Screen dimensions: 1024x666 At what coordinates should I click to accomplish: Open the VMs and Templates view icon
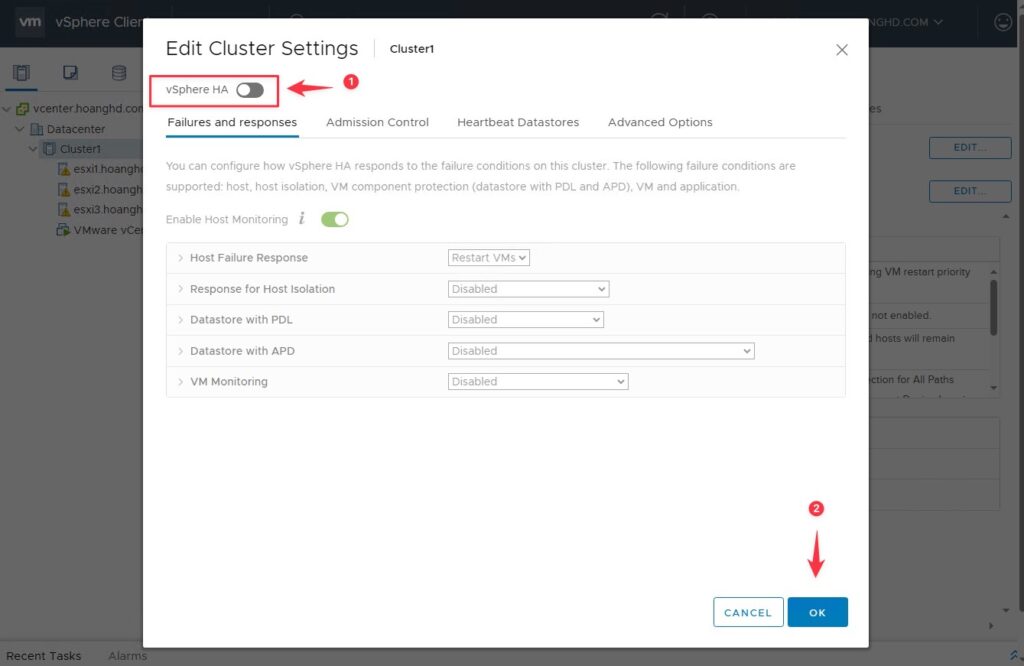[x=71, y=72]
